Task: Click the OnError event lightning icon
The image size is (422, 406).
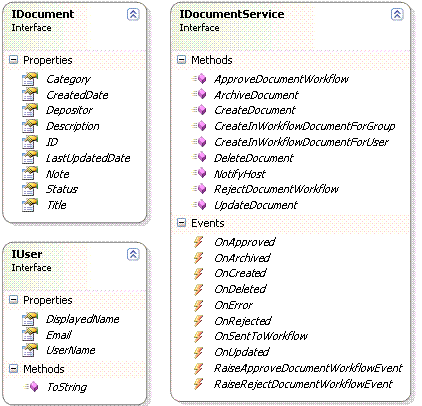Action: tap(198, 305)
